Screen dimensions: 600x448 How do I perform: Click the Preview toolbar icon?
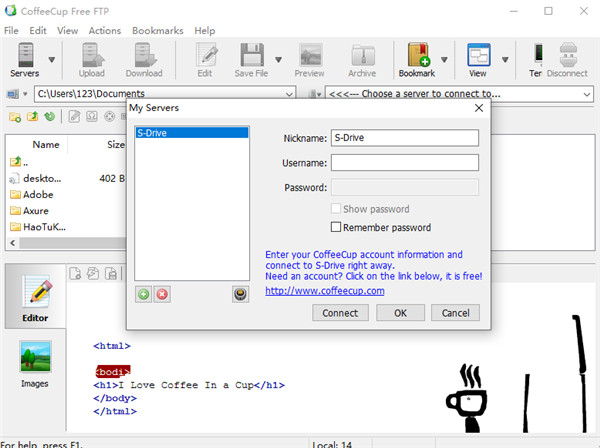(x=310, y=59)
